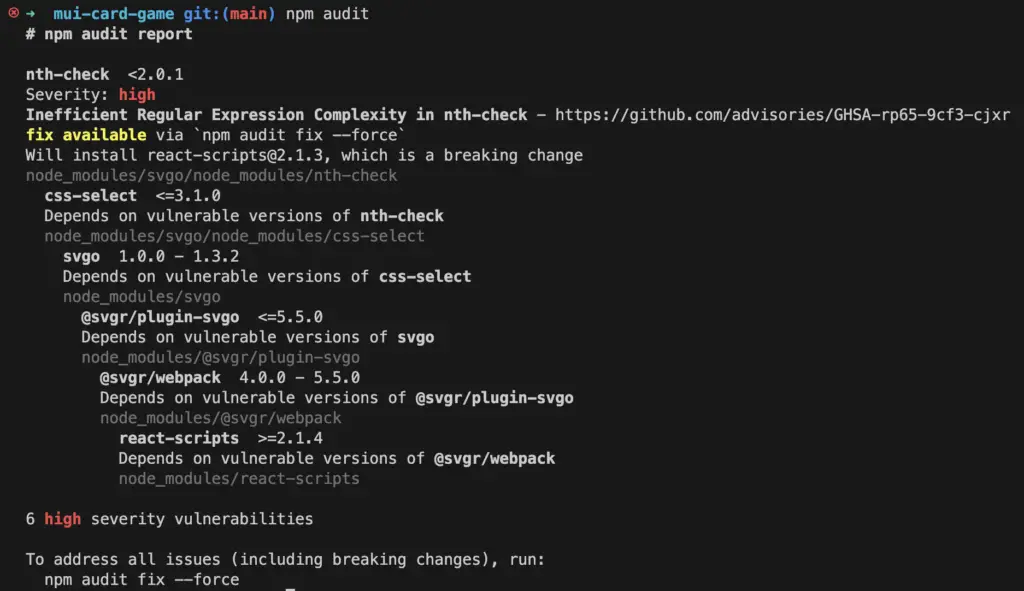This screenshot has height=591, width=1024.
Task: Click the @svgr/webpack 4.0.0 - 5.5.0 entry
Action: tap(230, 378)
